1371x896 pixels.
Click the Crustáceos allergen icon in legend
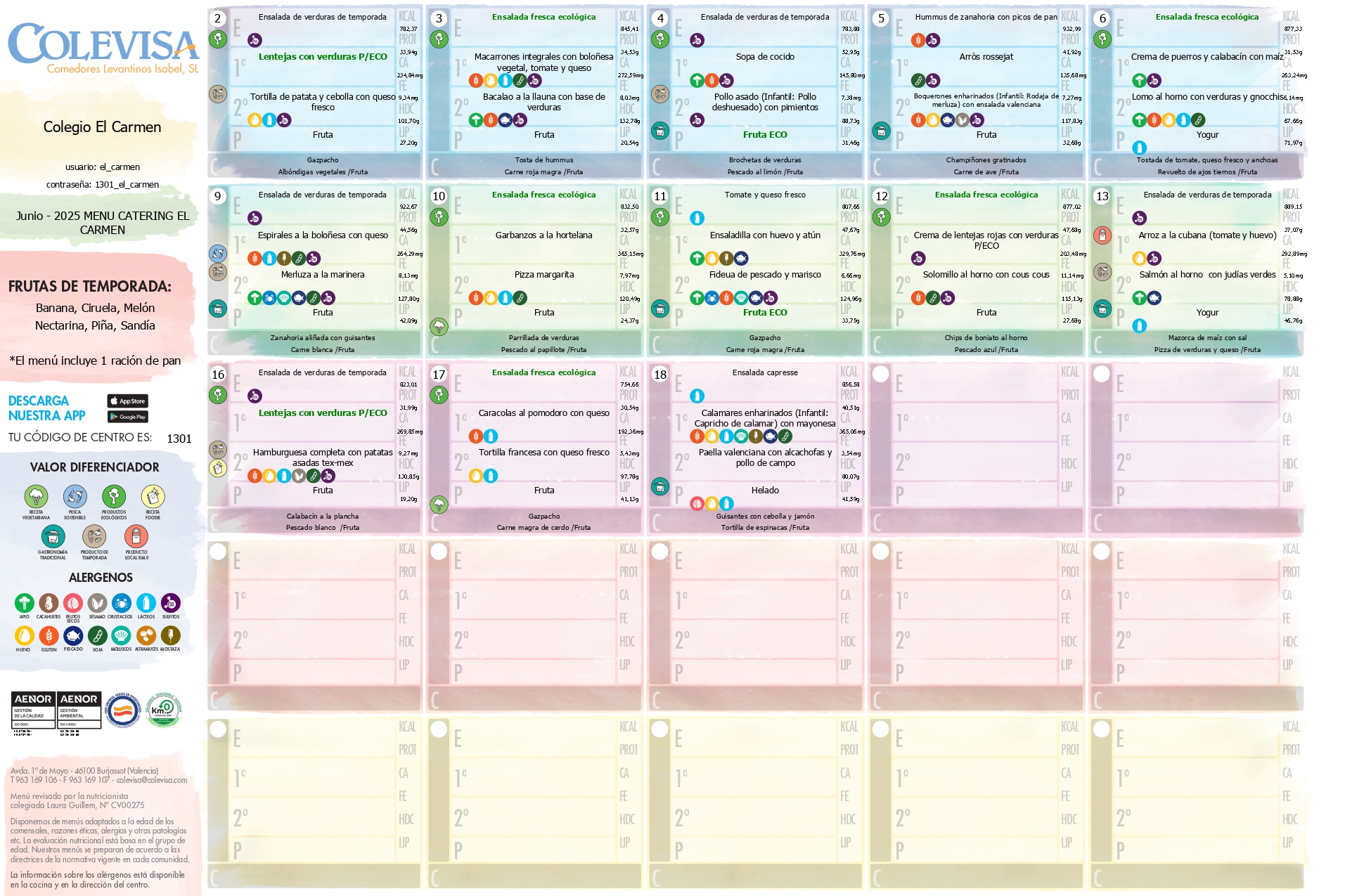point(122,603)
